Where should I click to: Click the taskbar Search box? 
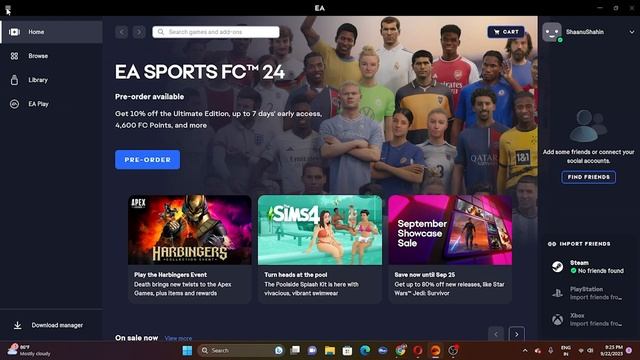[241, 351]
